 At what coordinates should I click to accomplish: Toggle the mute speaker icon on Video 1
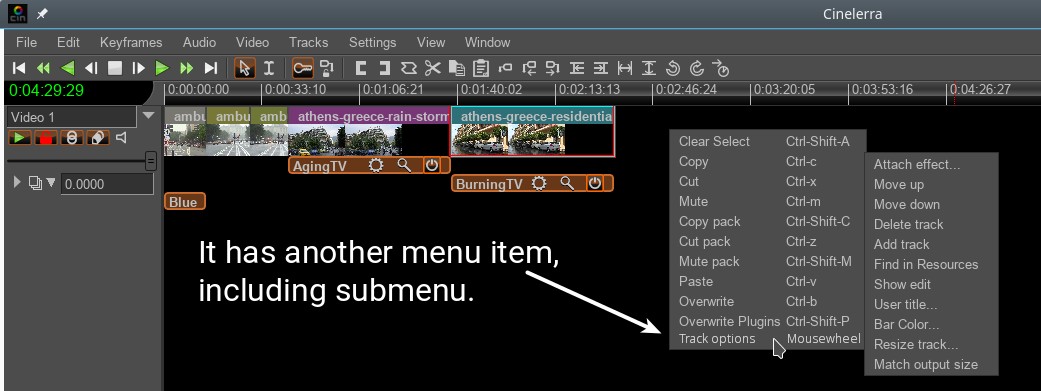tap(121, 137)
